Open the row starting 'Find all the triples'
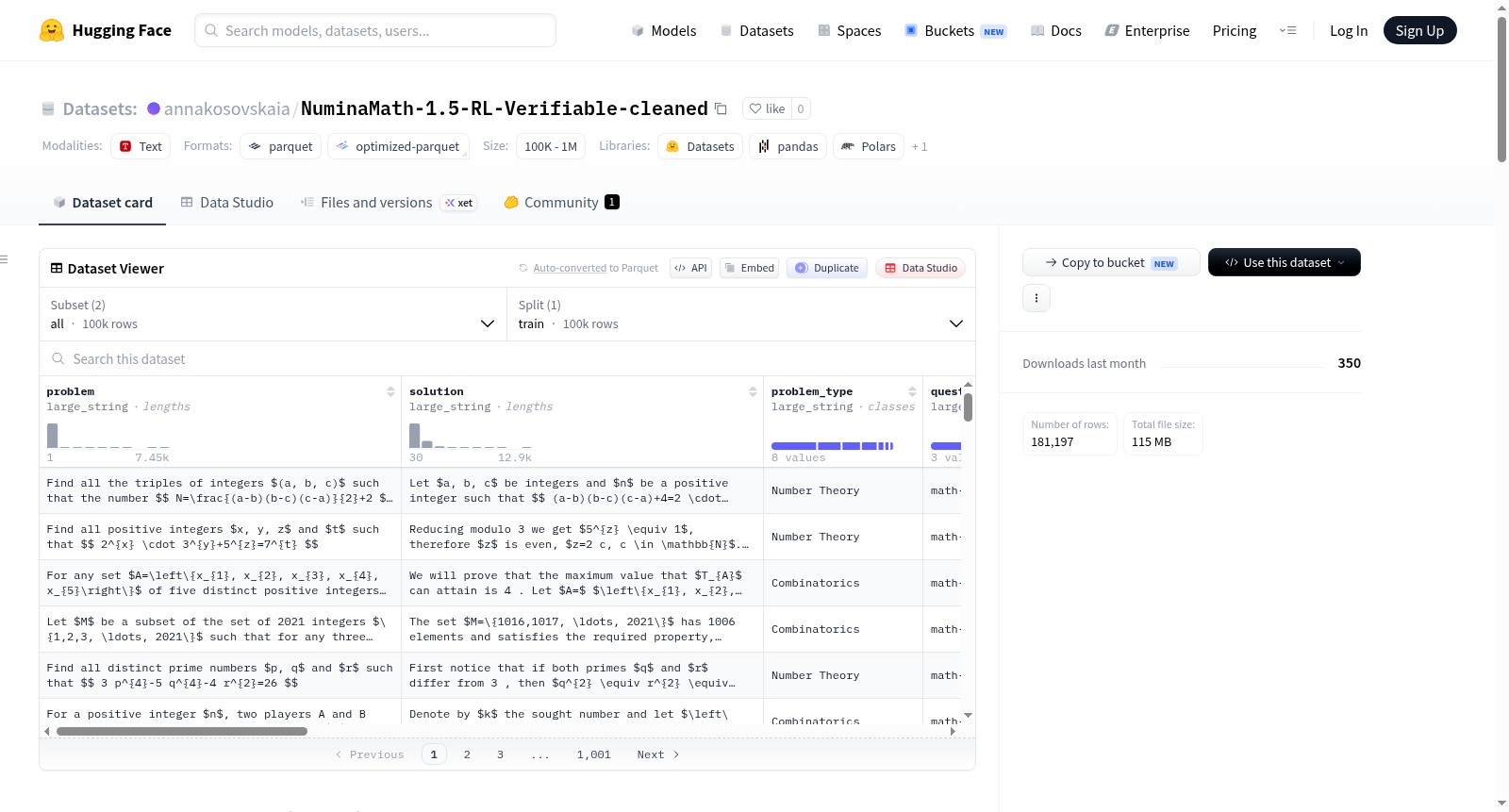 (x=220, y=490)
